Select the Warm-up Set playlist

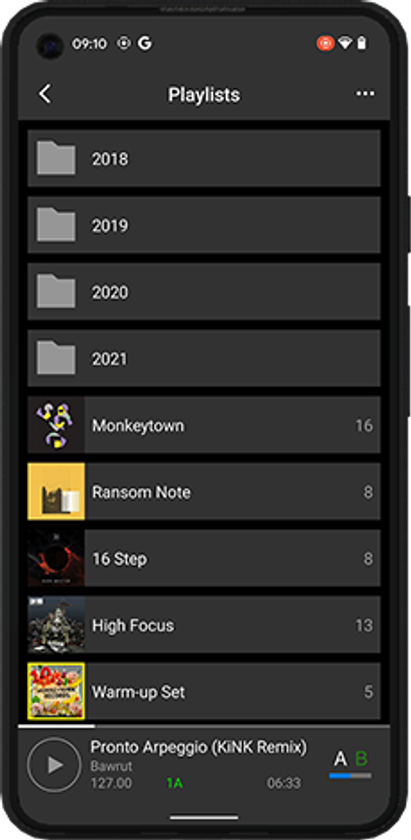click(204, 691)
